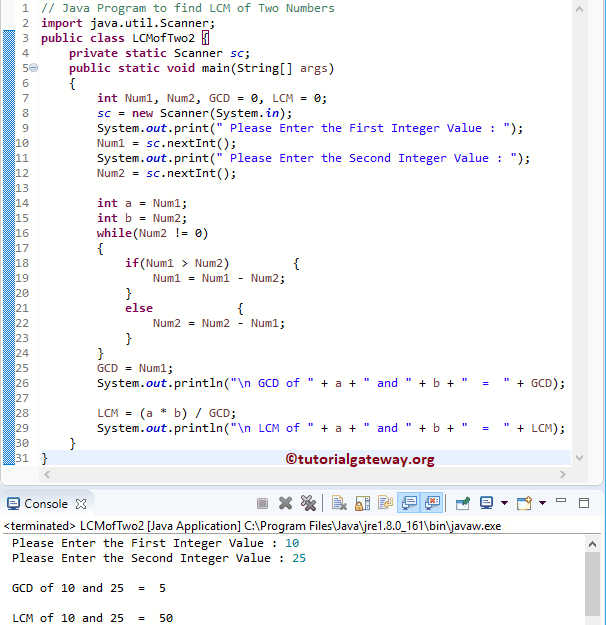Remove all terminated launches in Console
This screenshot has width=606, height=625.
click(x=308, y=503)
